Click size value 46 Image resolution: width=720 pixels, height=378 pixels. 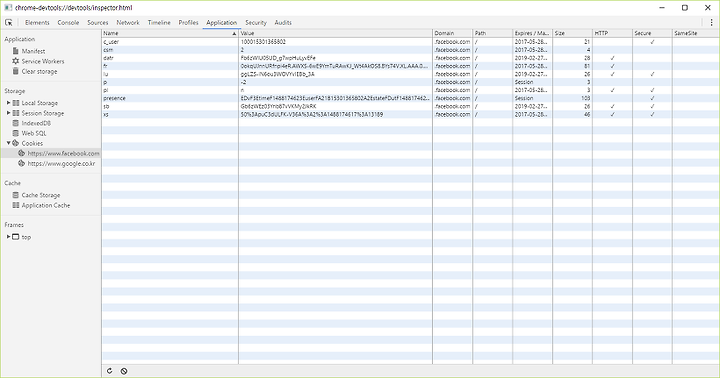pyautogui.click(x=587, y=114)
